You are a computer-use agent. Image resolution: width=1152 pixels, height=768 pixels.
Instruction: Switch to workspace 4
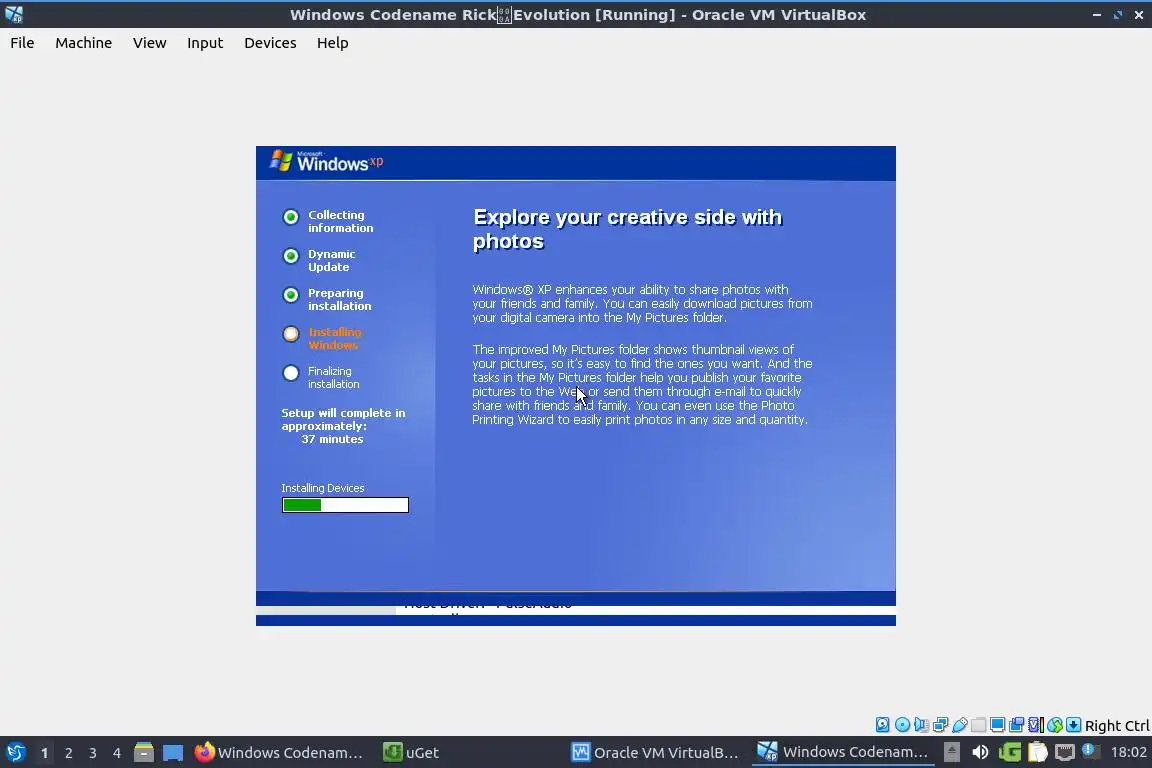117,753
